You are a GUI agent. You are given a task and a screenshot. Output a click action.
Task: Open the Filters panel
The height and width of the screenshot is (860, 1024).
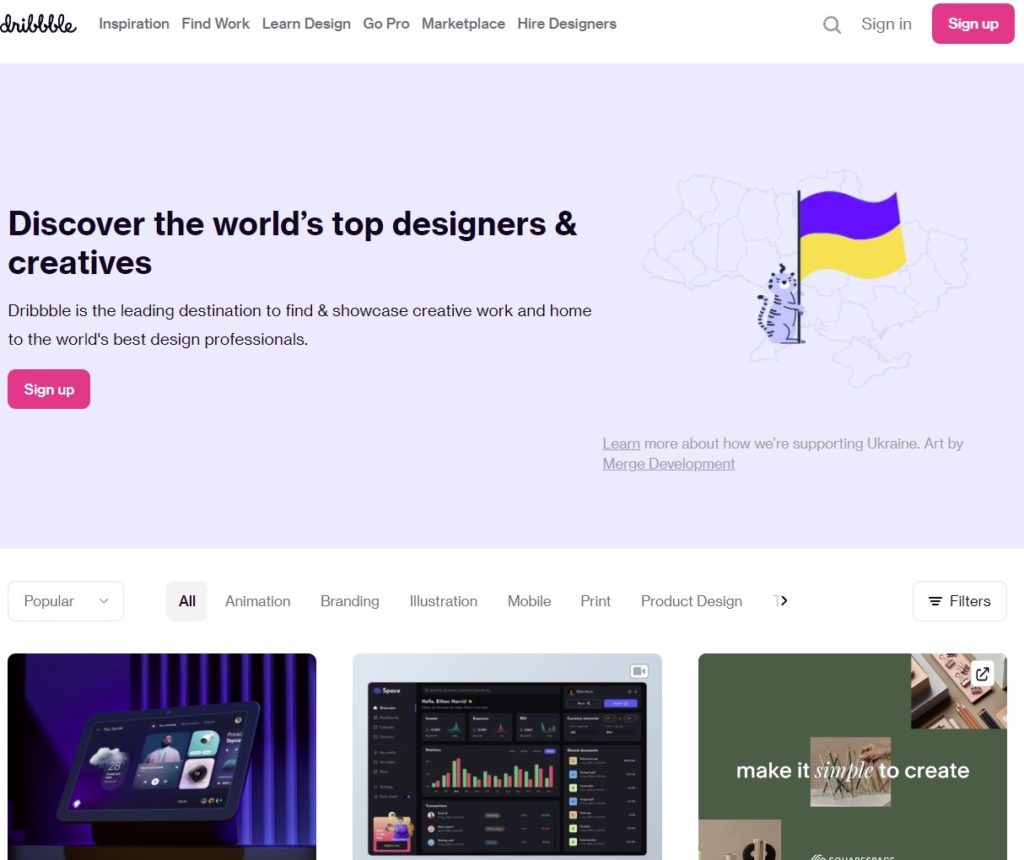point(959,601)
